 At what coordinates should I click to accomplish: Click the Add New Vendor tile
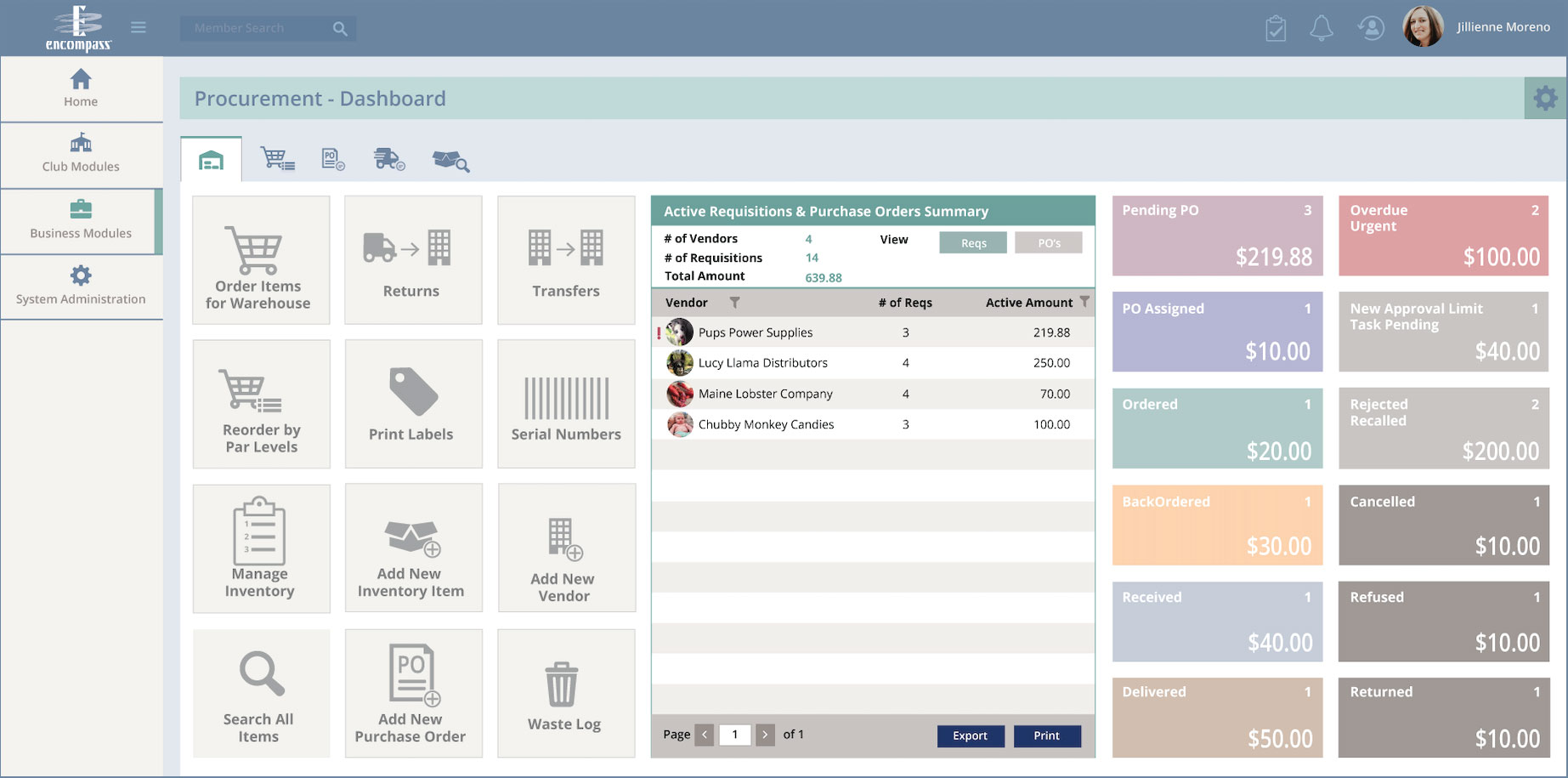click(x=566, y=548)
